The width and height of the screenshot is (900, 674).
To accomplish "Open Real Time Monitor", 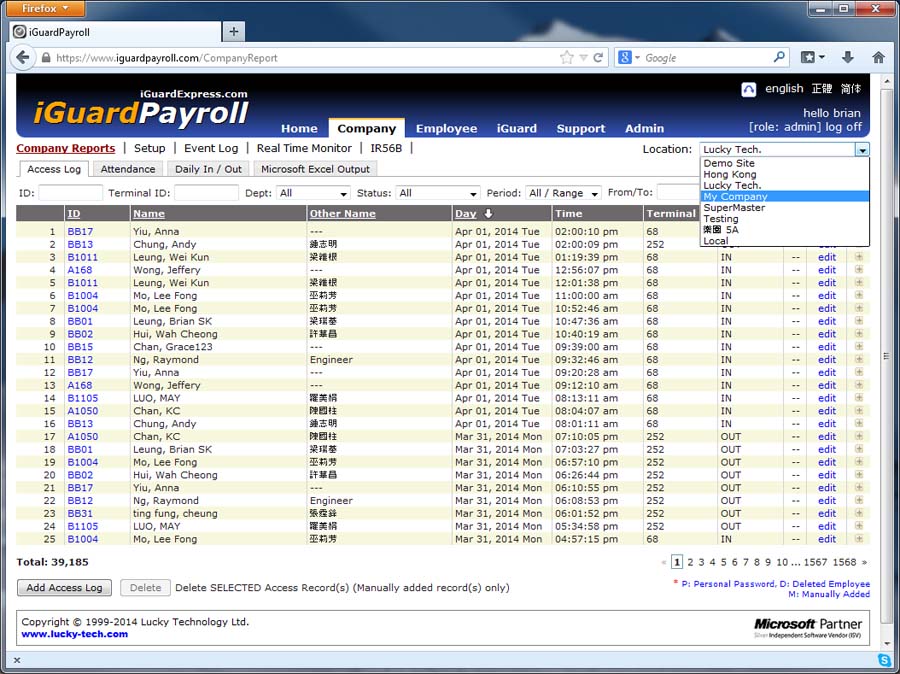I will [304, 148].
